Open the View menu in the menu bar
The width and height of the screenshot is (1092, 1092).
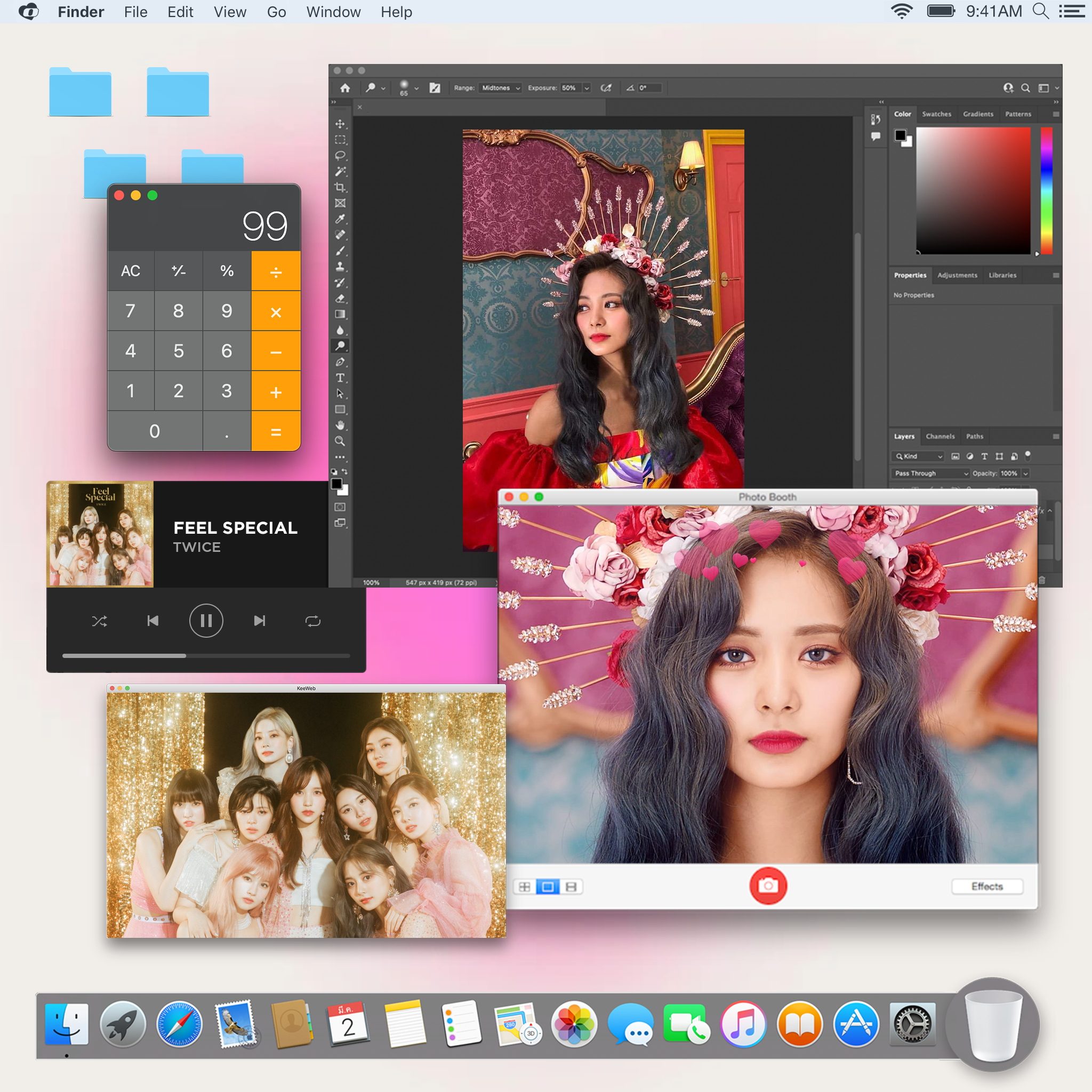pos(229,12)
